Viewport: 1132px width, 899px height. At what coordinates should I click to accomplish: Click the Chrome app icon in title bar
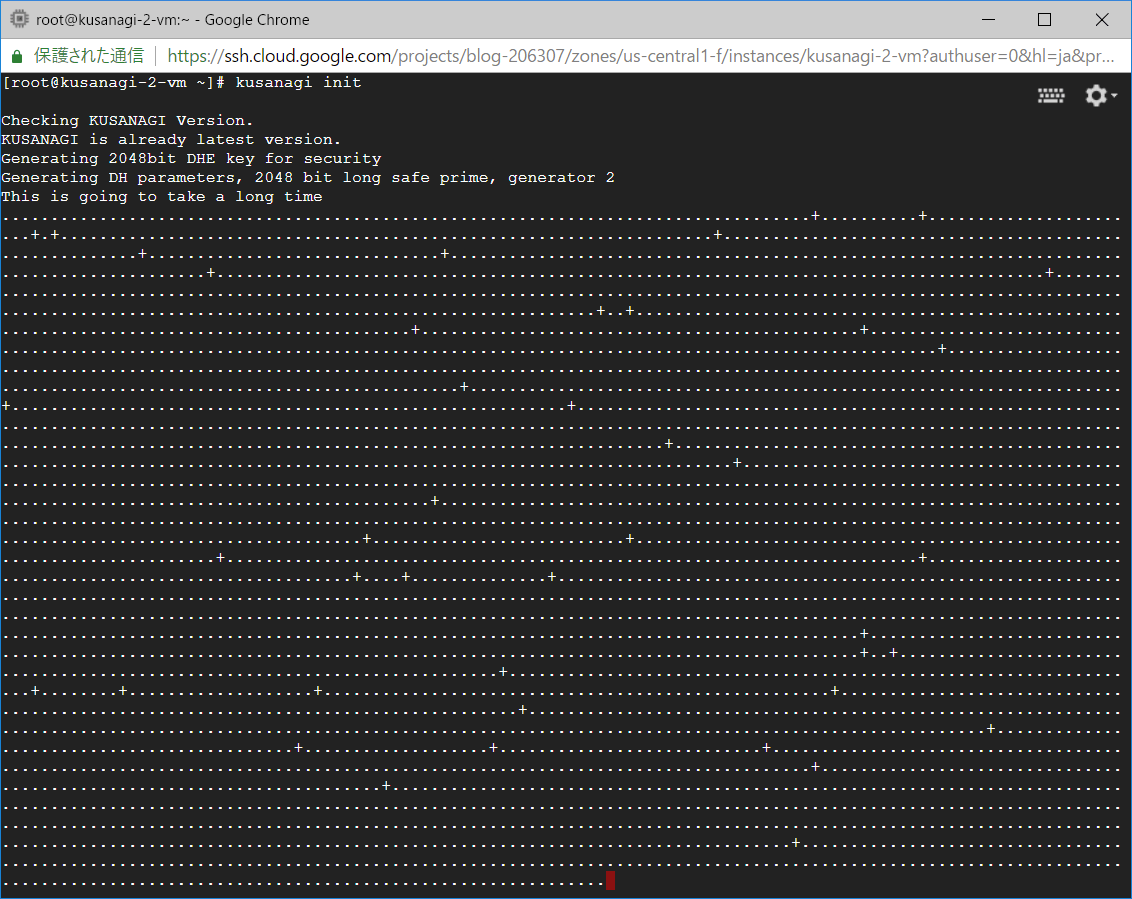point(18,19)
